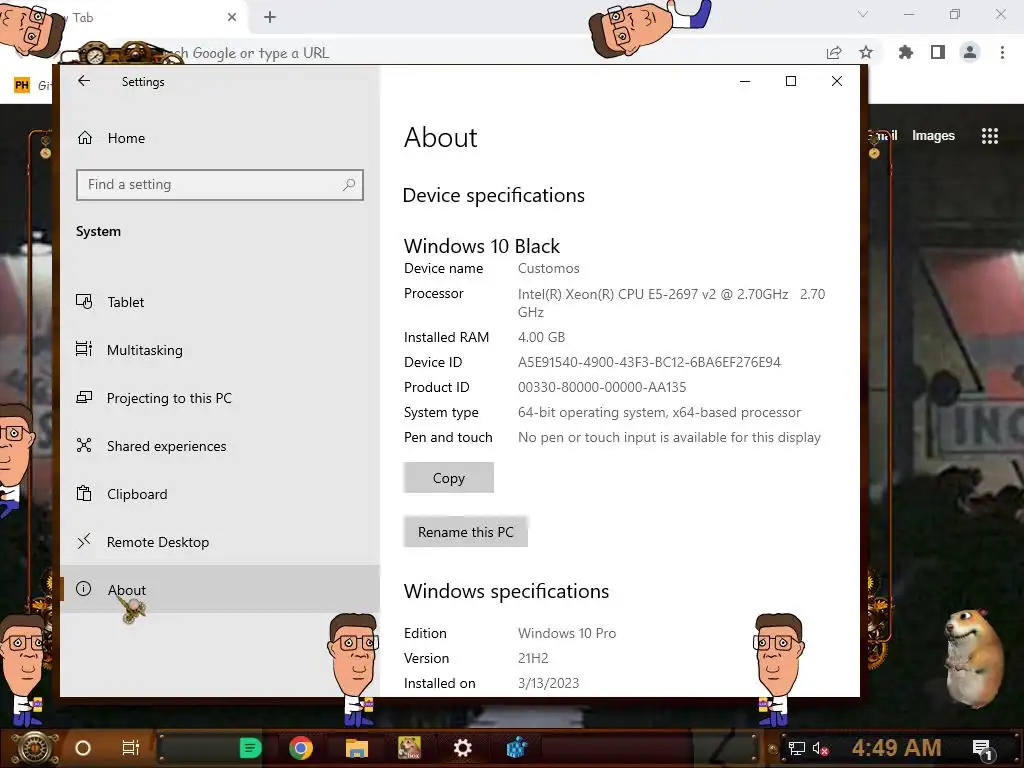Click the search magnifier icon in Settings

[x=349, y=185]
